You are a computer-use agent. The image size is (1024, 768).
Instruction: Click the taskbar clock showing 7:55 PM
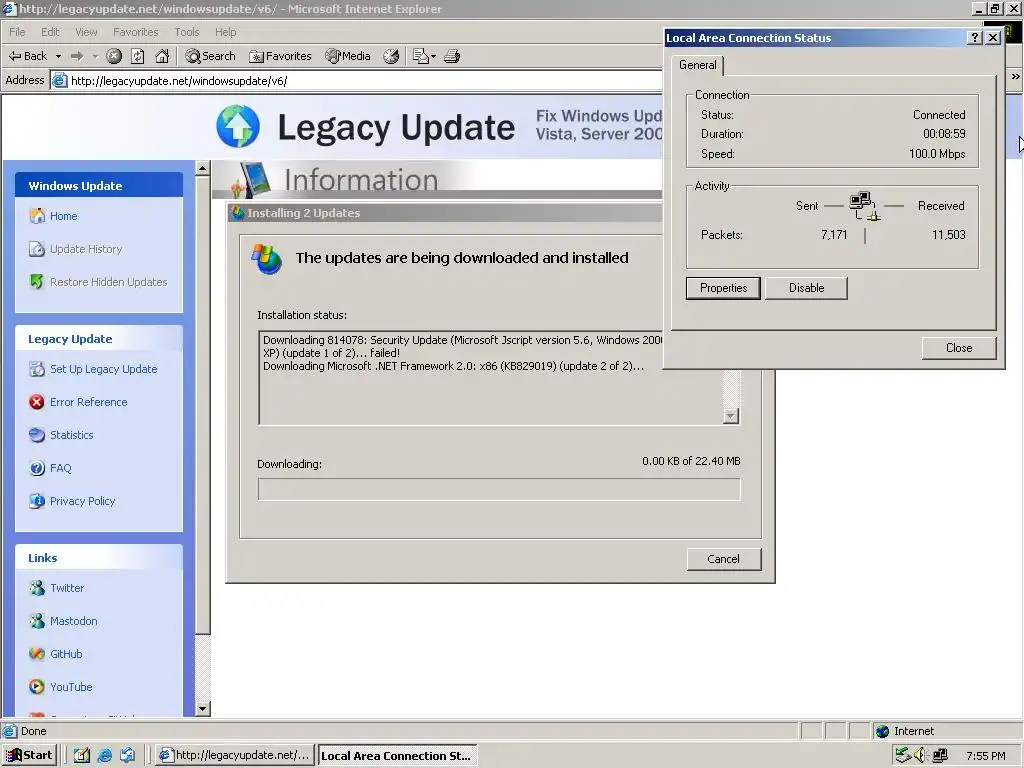tap(985, 756)
